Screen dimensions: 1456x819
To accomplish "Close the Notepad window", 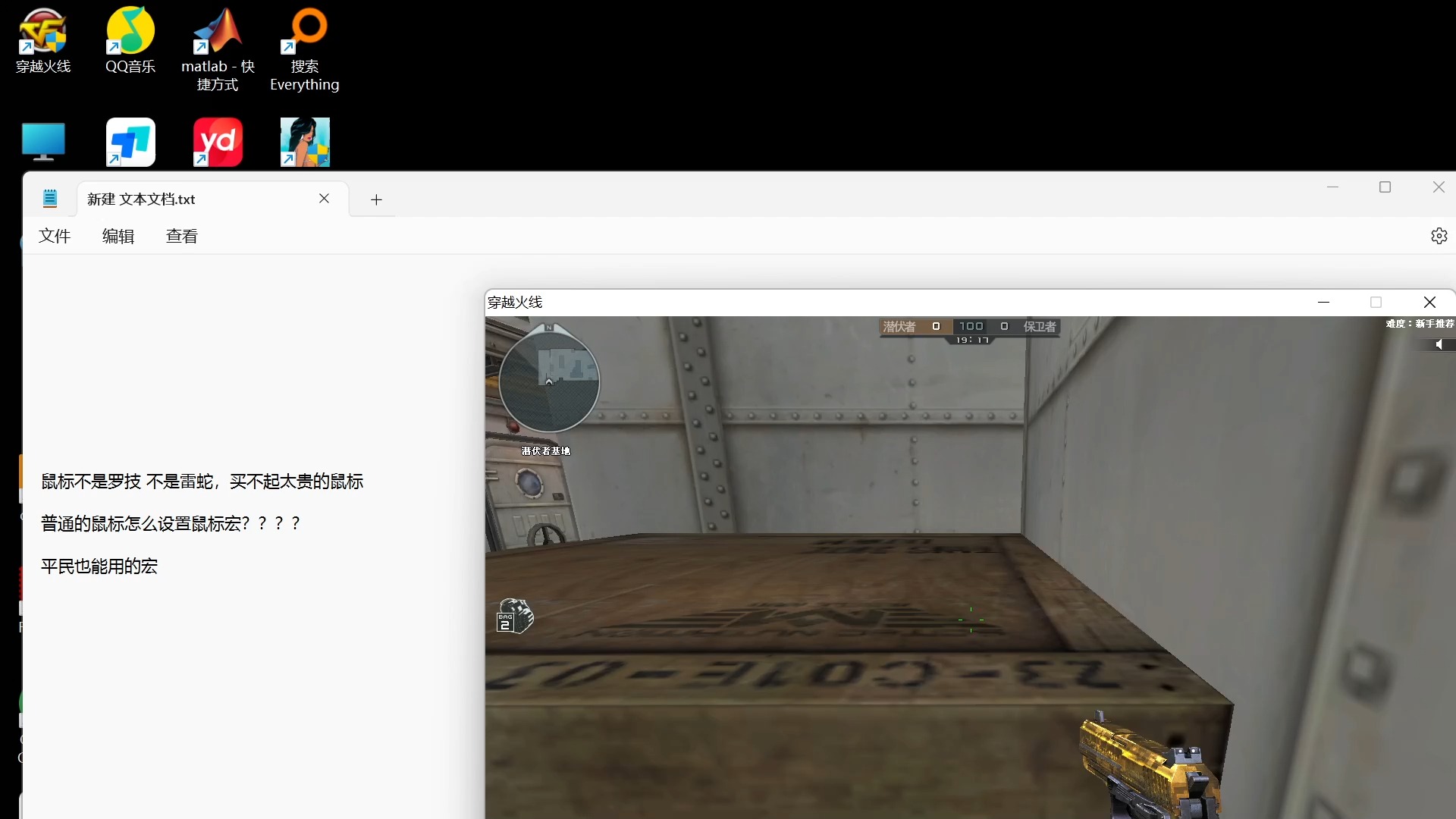I will click(x=1439, y=187).
